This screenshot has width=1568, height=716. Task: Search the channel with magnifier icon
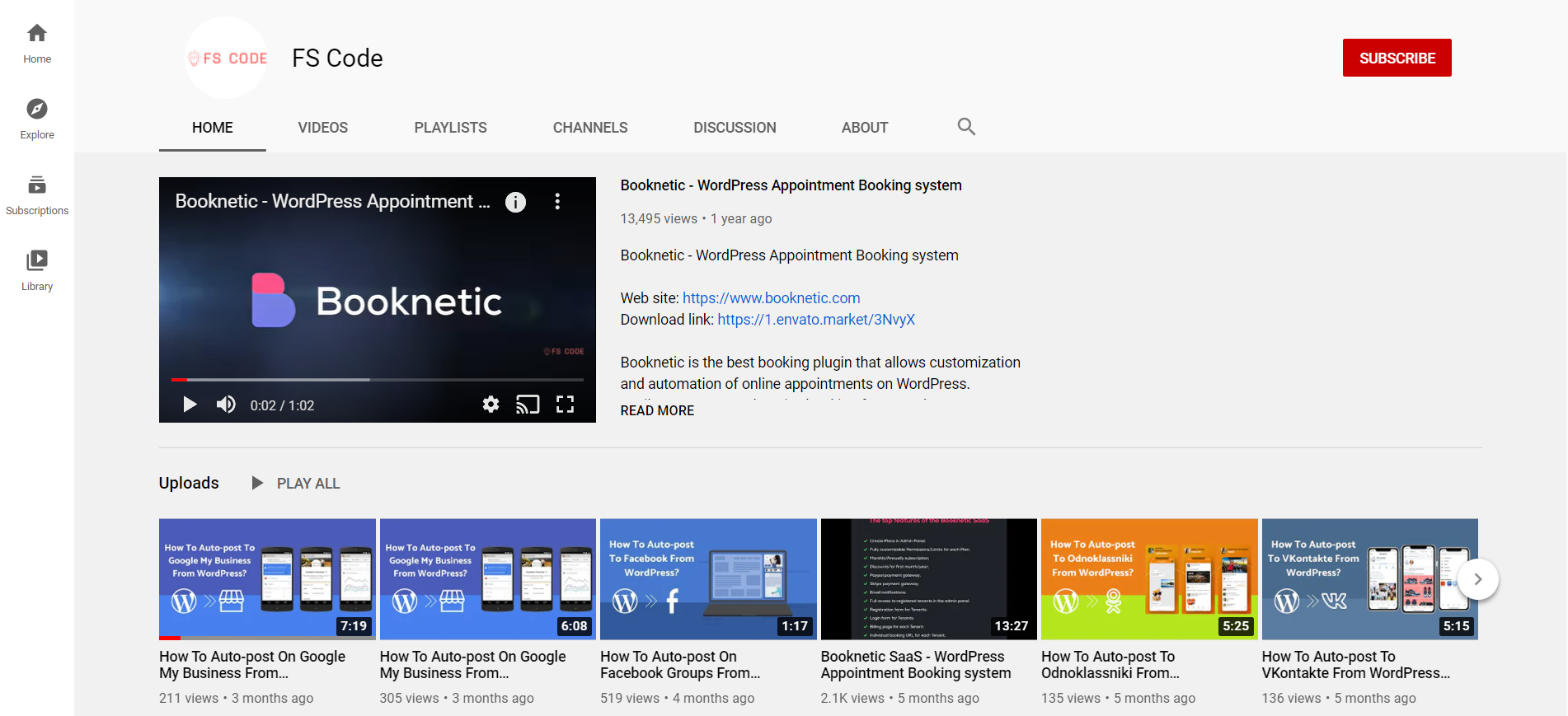click(966, 127)
